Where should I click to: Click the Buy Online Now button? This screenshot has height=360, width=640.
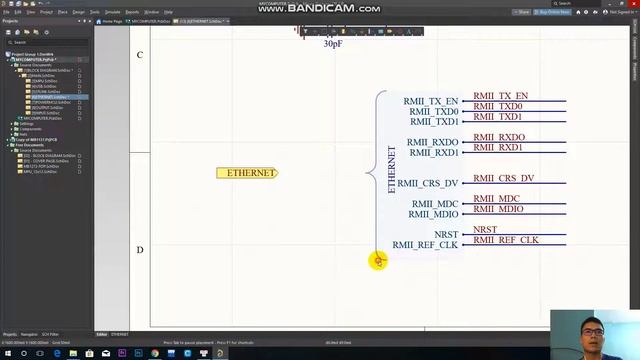click(x=552, y=12)
